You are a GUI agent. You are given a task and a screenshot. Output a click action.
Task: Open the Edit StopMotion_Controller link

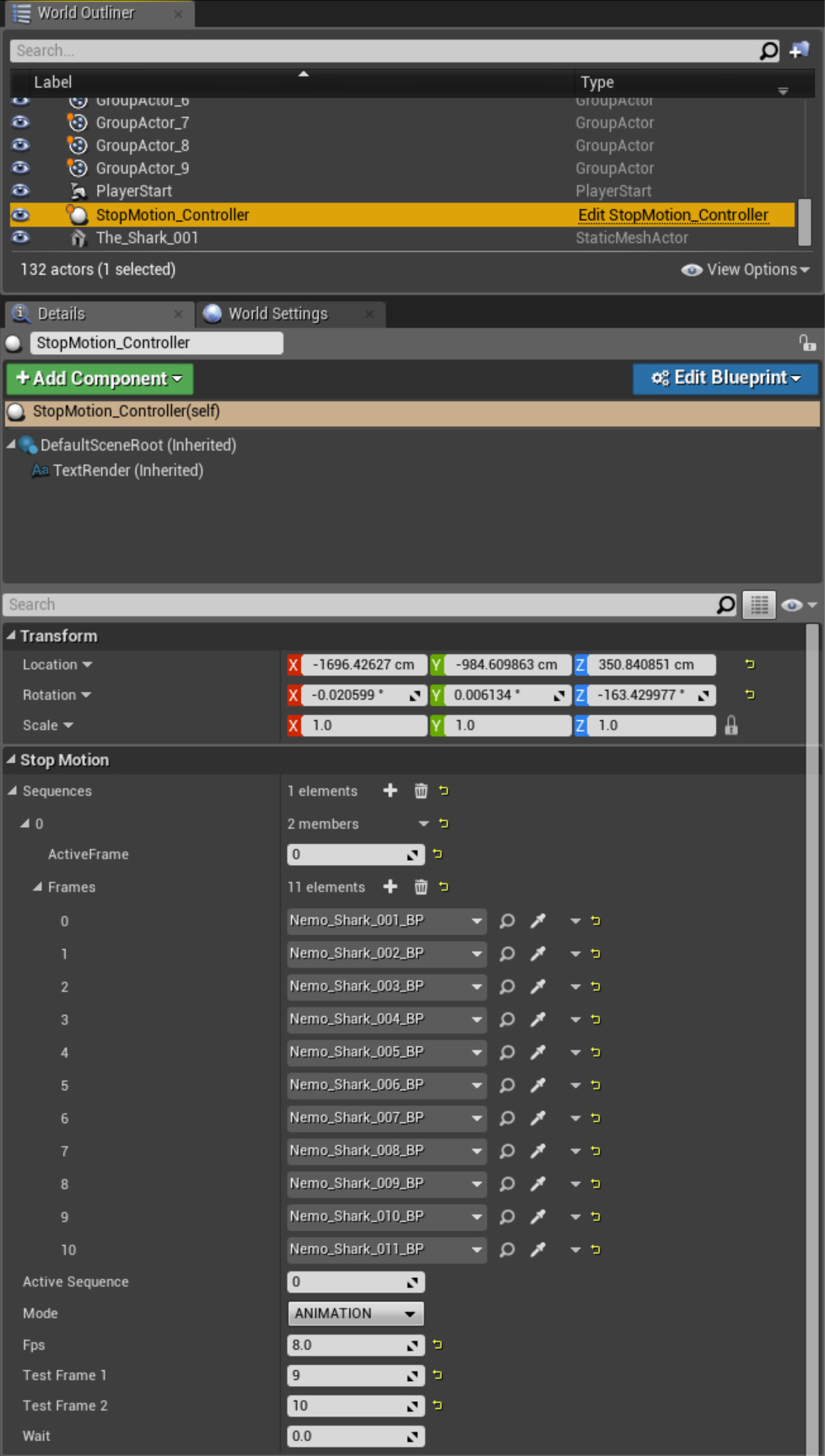point(672,215)
